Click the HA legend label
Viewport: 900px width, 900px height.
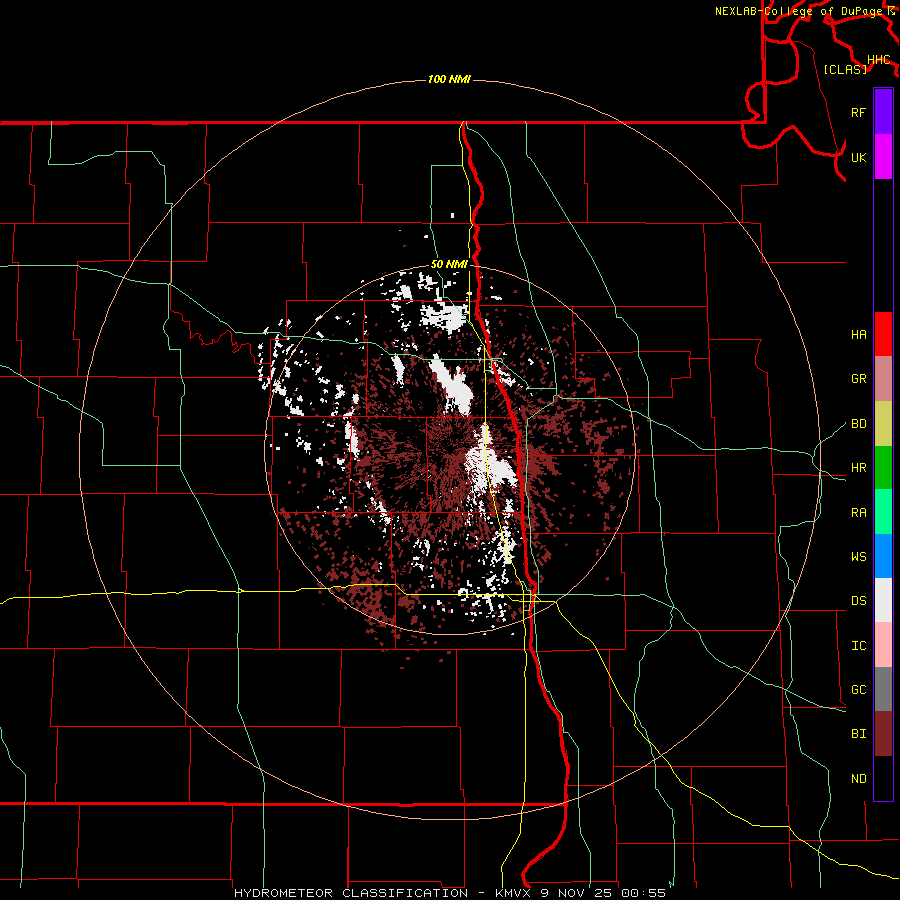pyautogui.click(x=858, y=335)
